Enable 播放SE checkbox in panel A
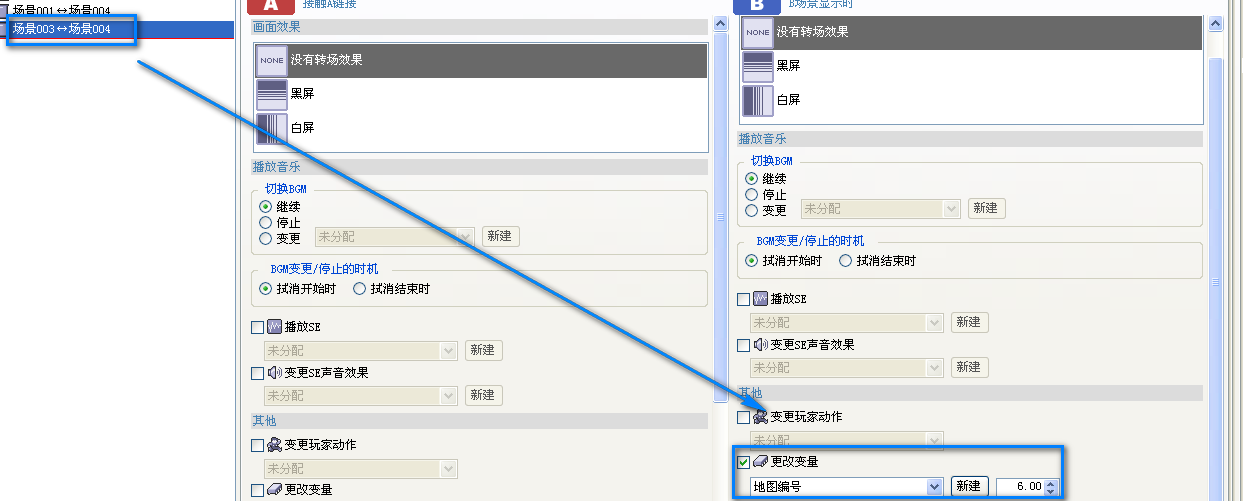1243x501 pixels. [258, 327]
